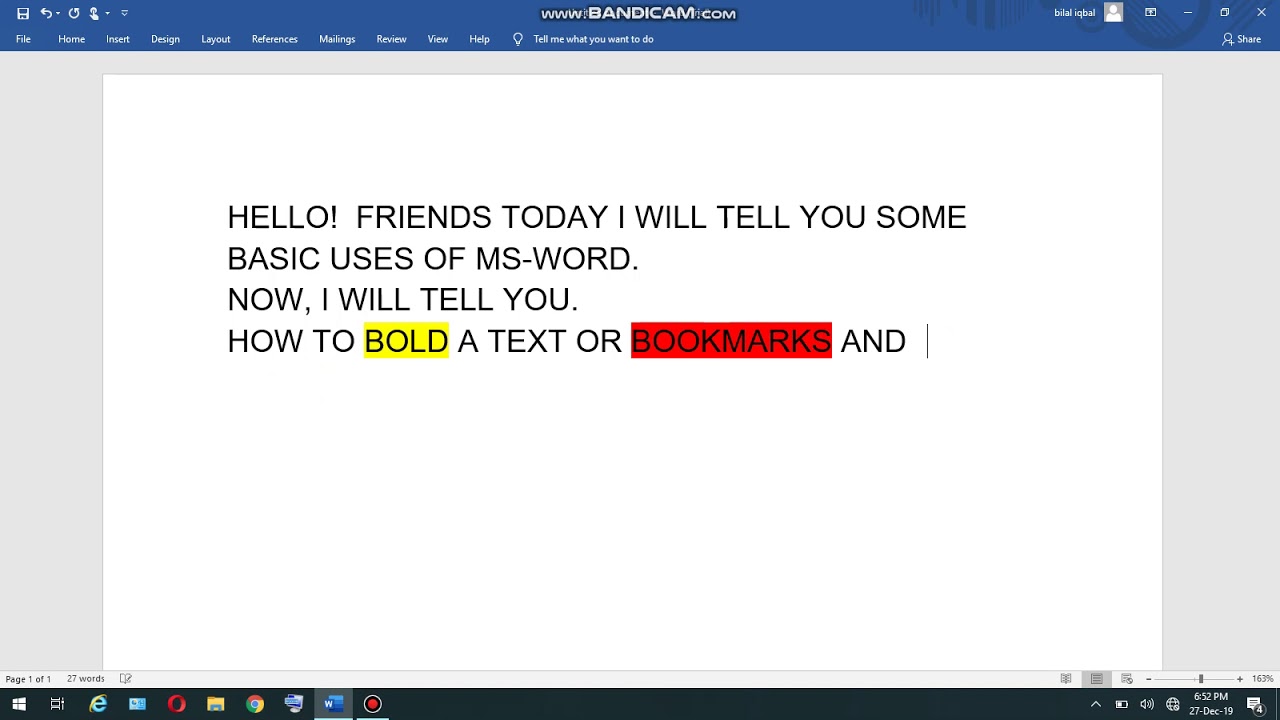Place cursor in highlighted word BOLD
The height and width of the screenshot is (720, 1280).
406,341
